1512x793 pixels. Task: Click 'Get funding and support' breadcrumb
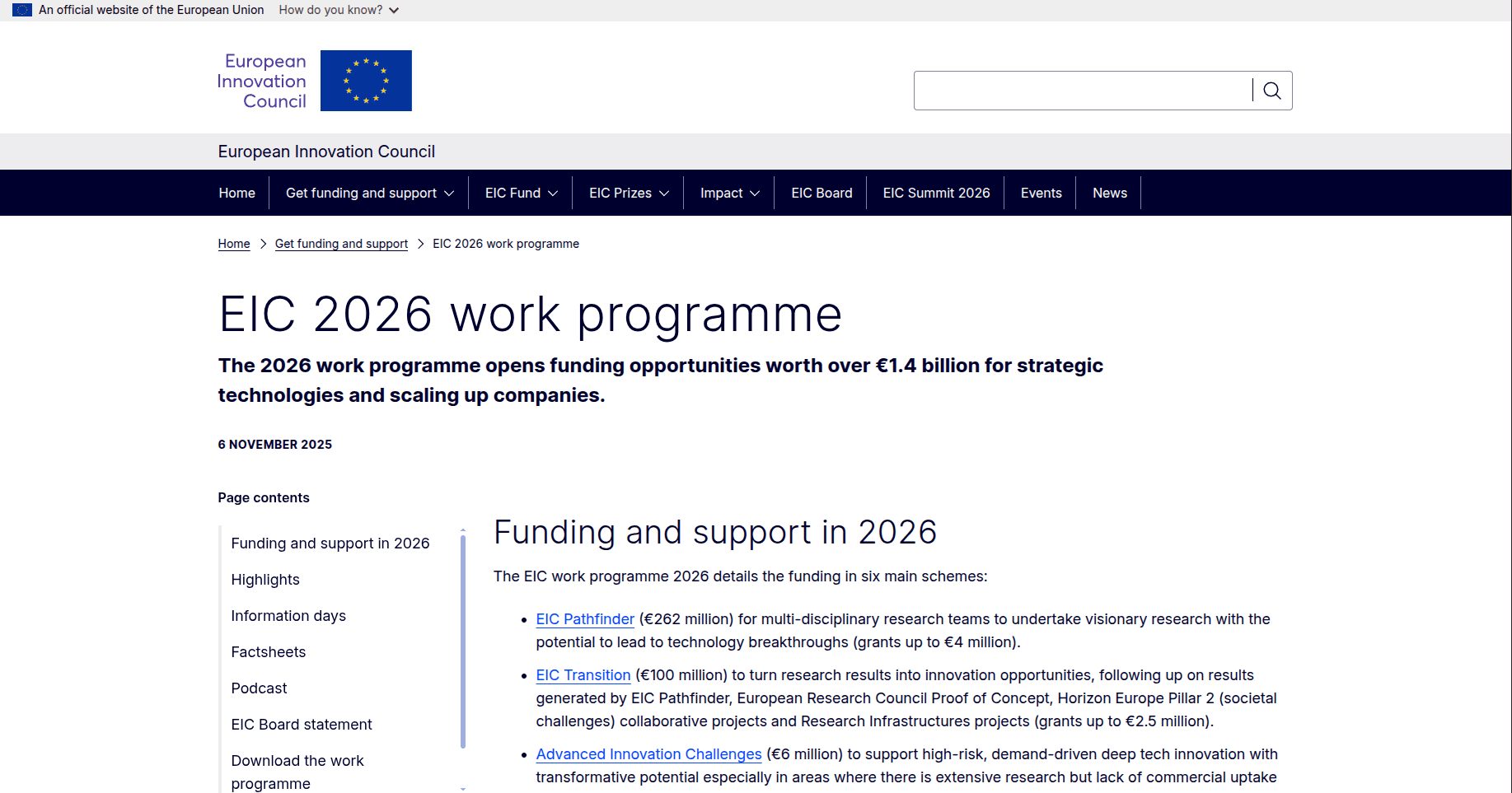(341, 244)
